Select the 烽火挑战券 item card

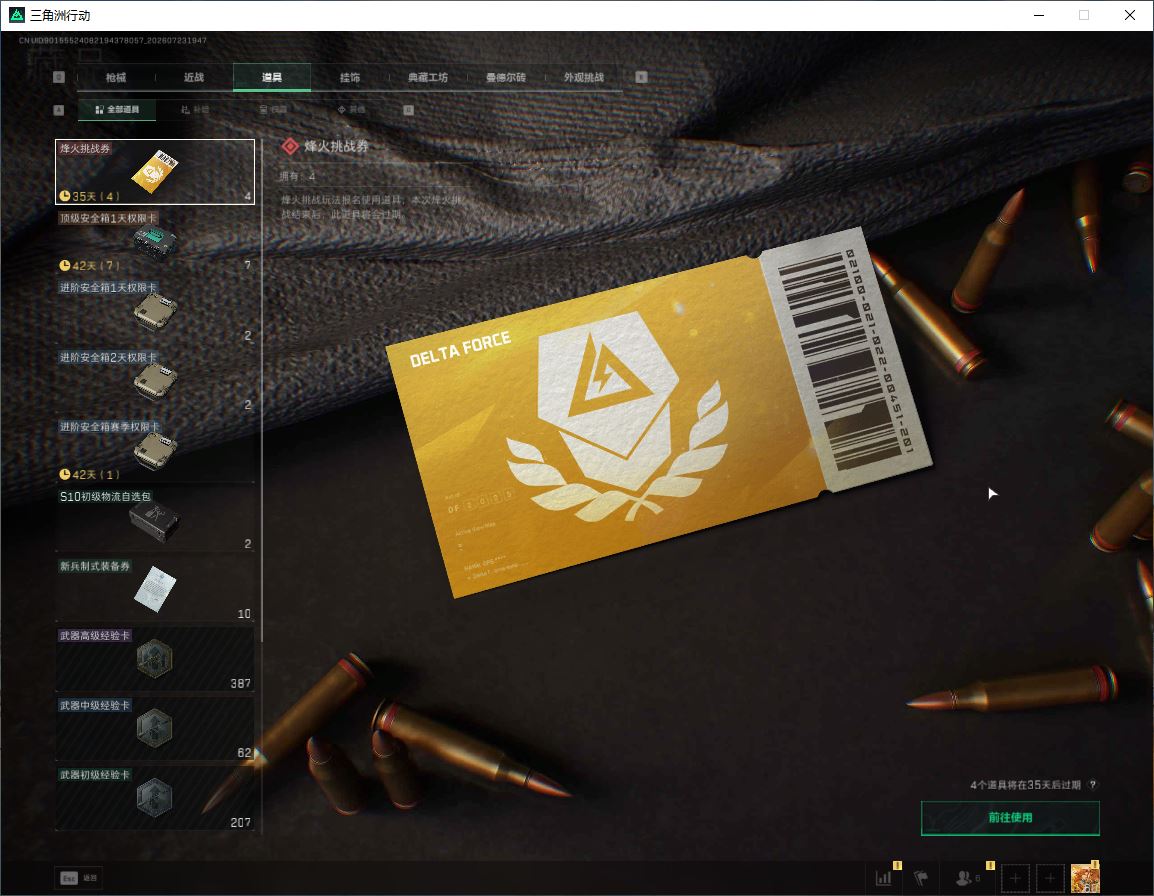(x=155, y=172)
